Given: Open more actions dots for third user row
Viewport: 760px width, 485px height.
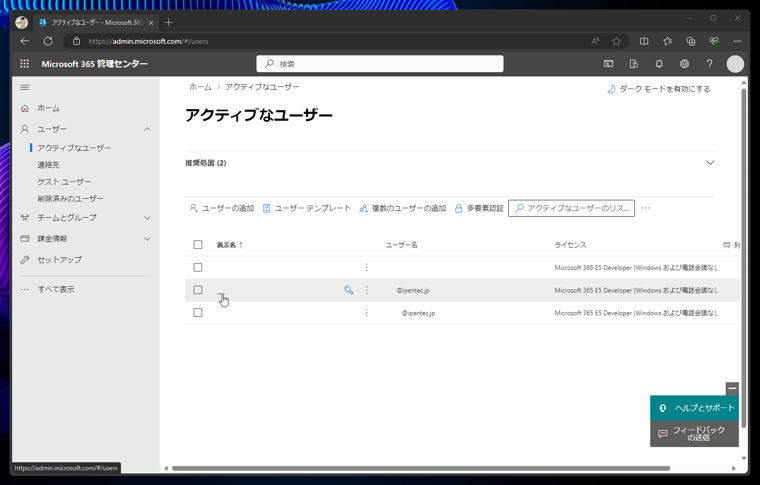Looking at the screenshot, I should click(x=366, y=313).
